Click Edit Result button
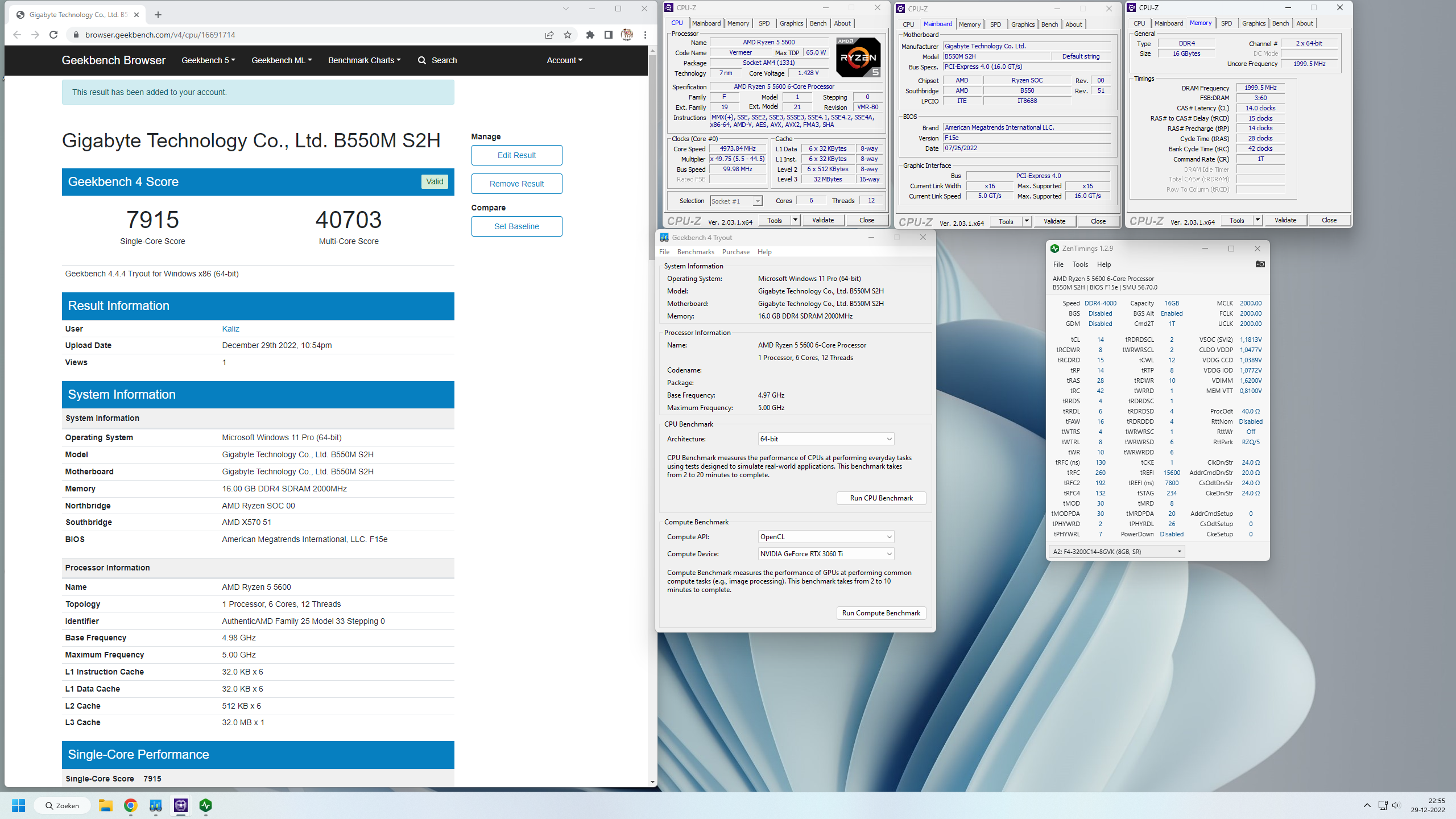 point(516,155)
